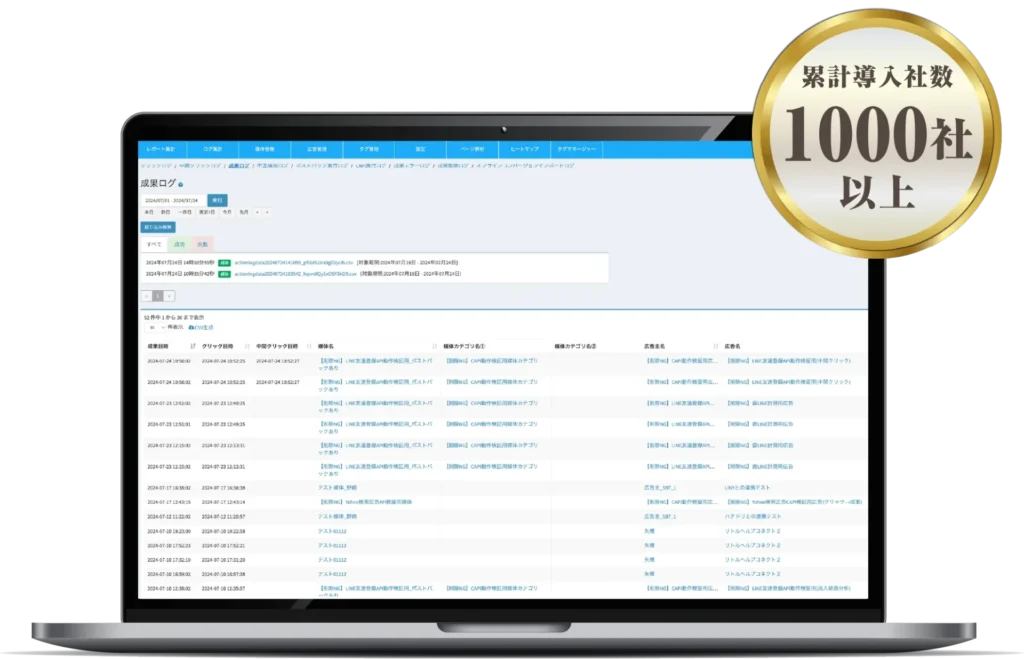This screenshot has height=659, width=1024.
Task: Click the help icon beside 成果ログ title
Action: (180, 185)
